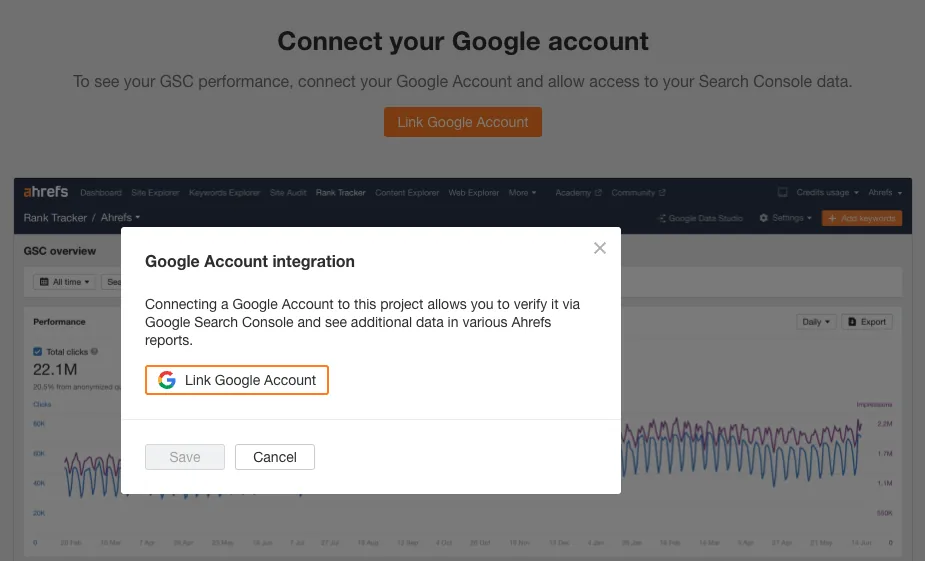
Task: Open the Ahrefs account dropdown at top right
Action: [885, 192]
